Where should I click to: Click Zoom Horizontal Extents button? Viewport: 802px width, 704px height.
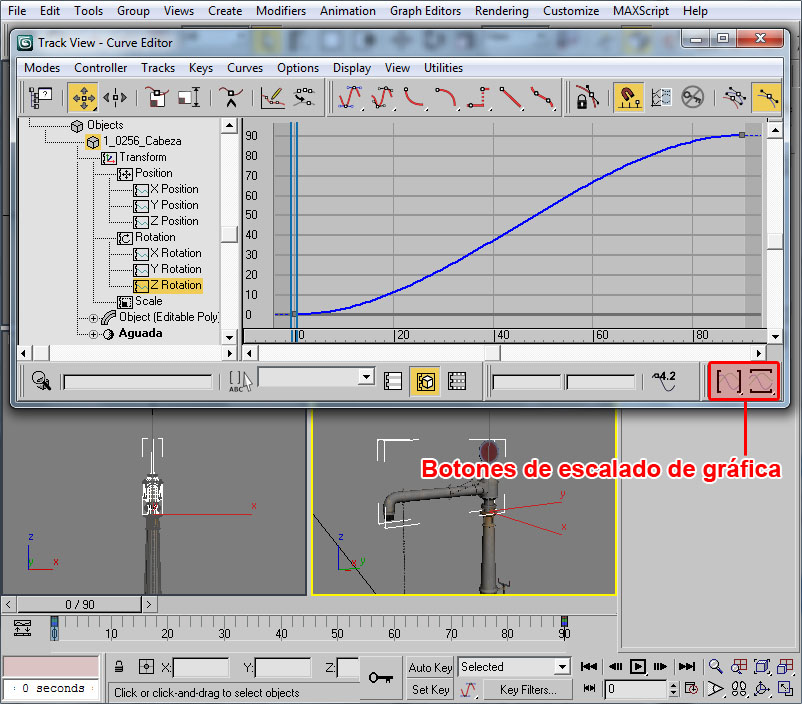click(x=729, y=381)
